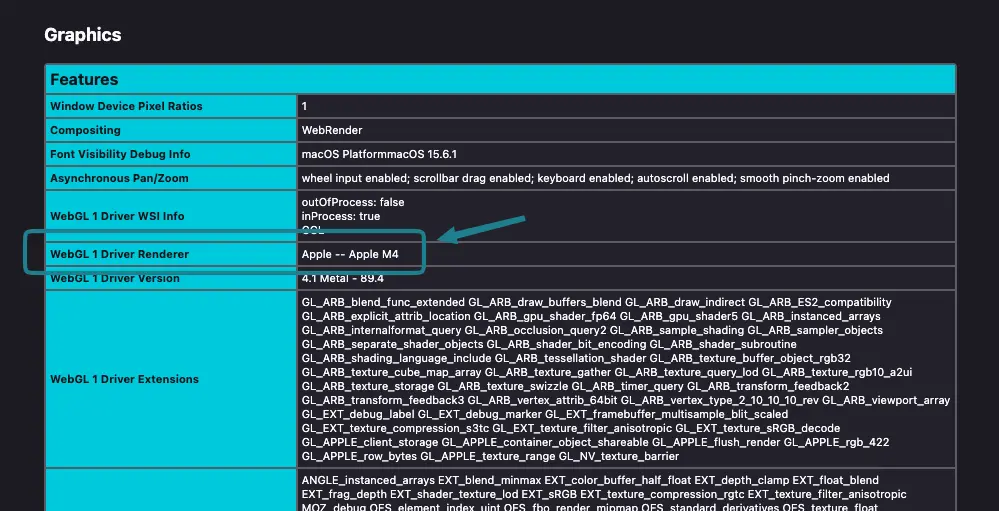This screenshot has height=511, width=999.
Task: Click the GL_APPLE_client_storage extension text
Action: [x=370, y=442]
